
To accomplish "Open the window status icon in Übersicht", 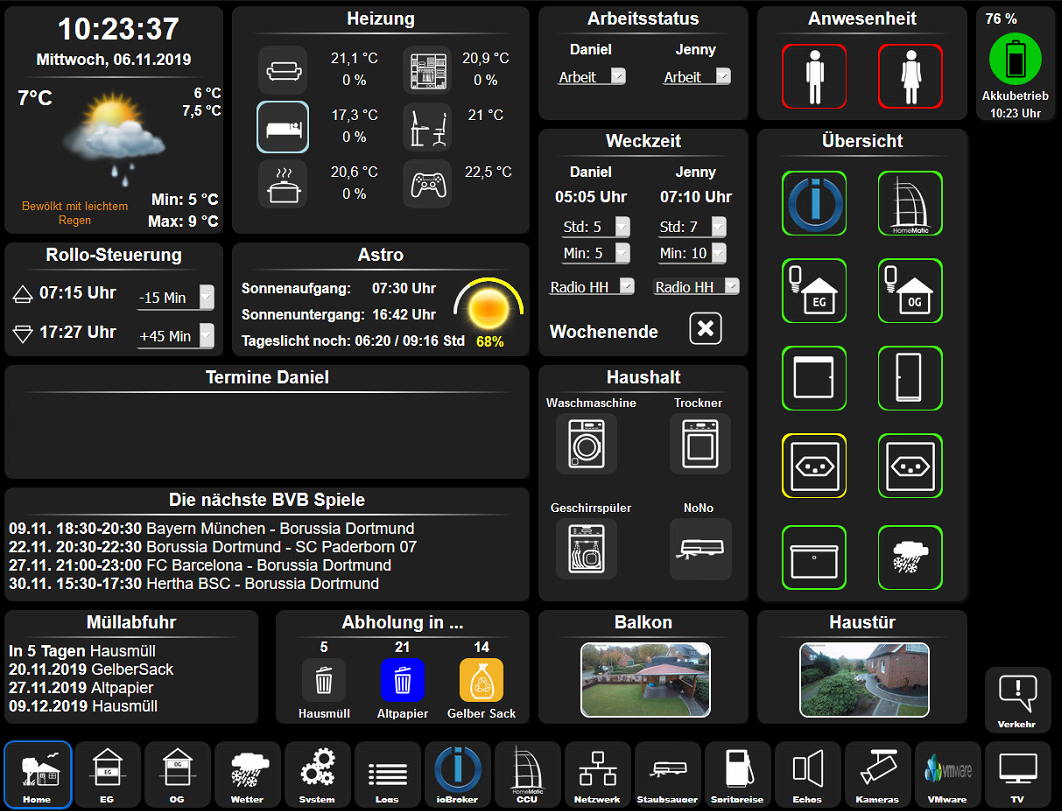I will (814, 378).
